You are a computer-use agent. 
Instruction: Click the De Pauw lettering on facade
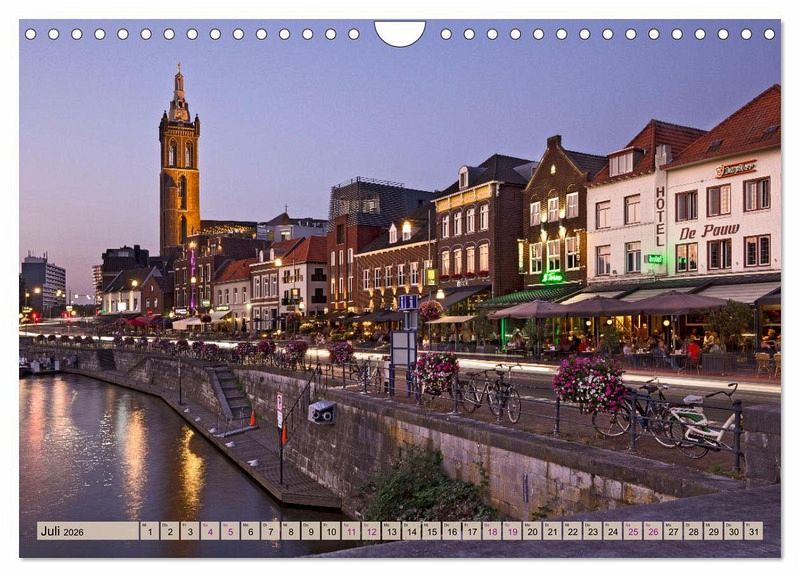(709, 232)
